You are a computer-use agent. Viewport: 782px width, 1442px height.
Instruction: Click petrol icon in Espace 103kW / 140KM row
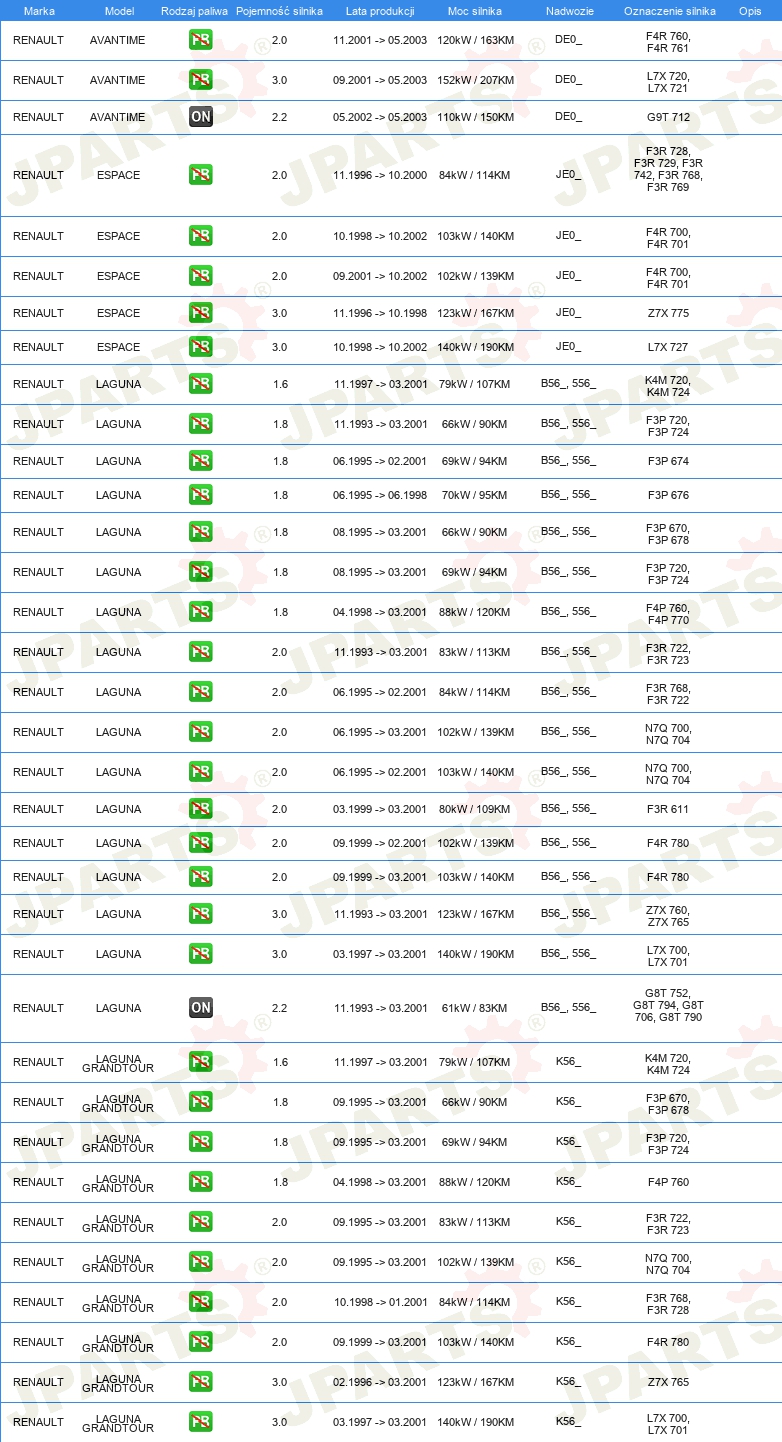coord(201,236)
